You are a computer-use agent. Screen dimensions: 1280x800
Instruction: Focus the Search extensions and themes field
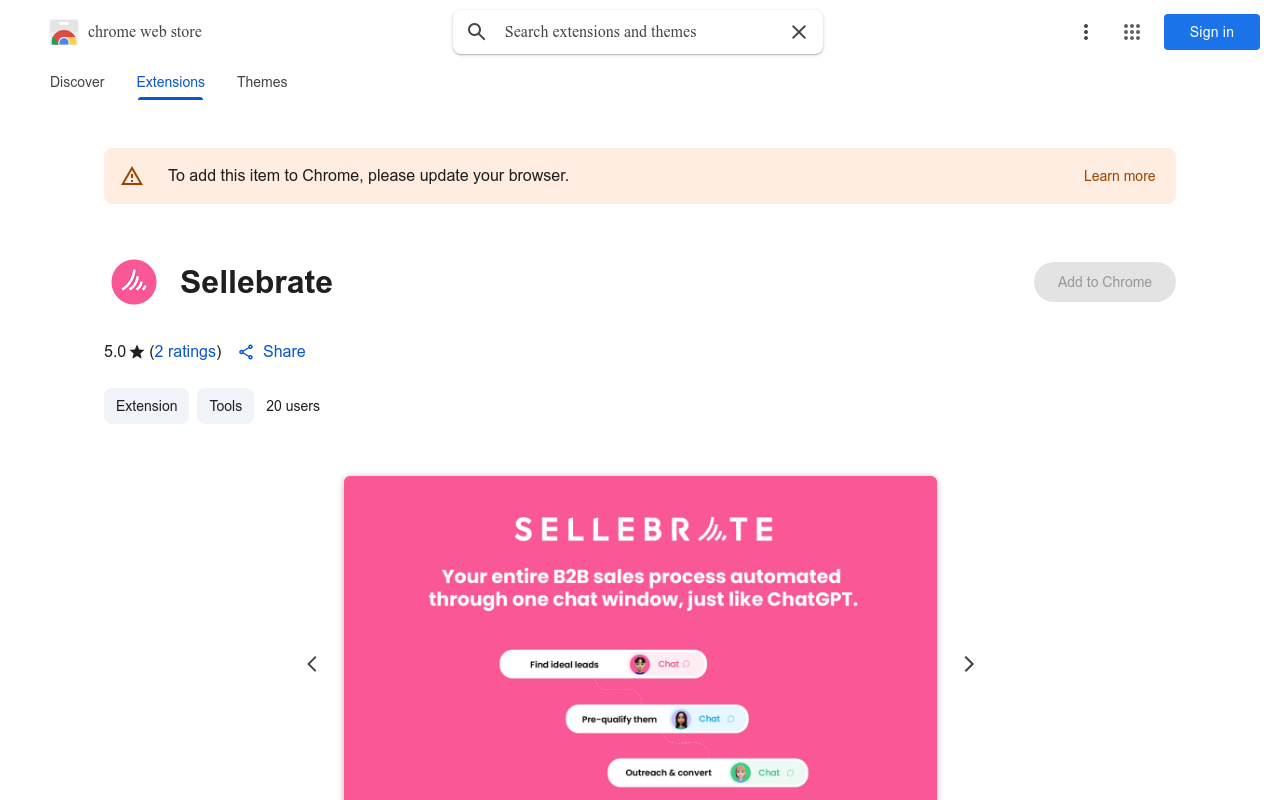(x=640, y=32)
